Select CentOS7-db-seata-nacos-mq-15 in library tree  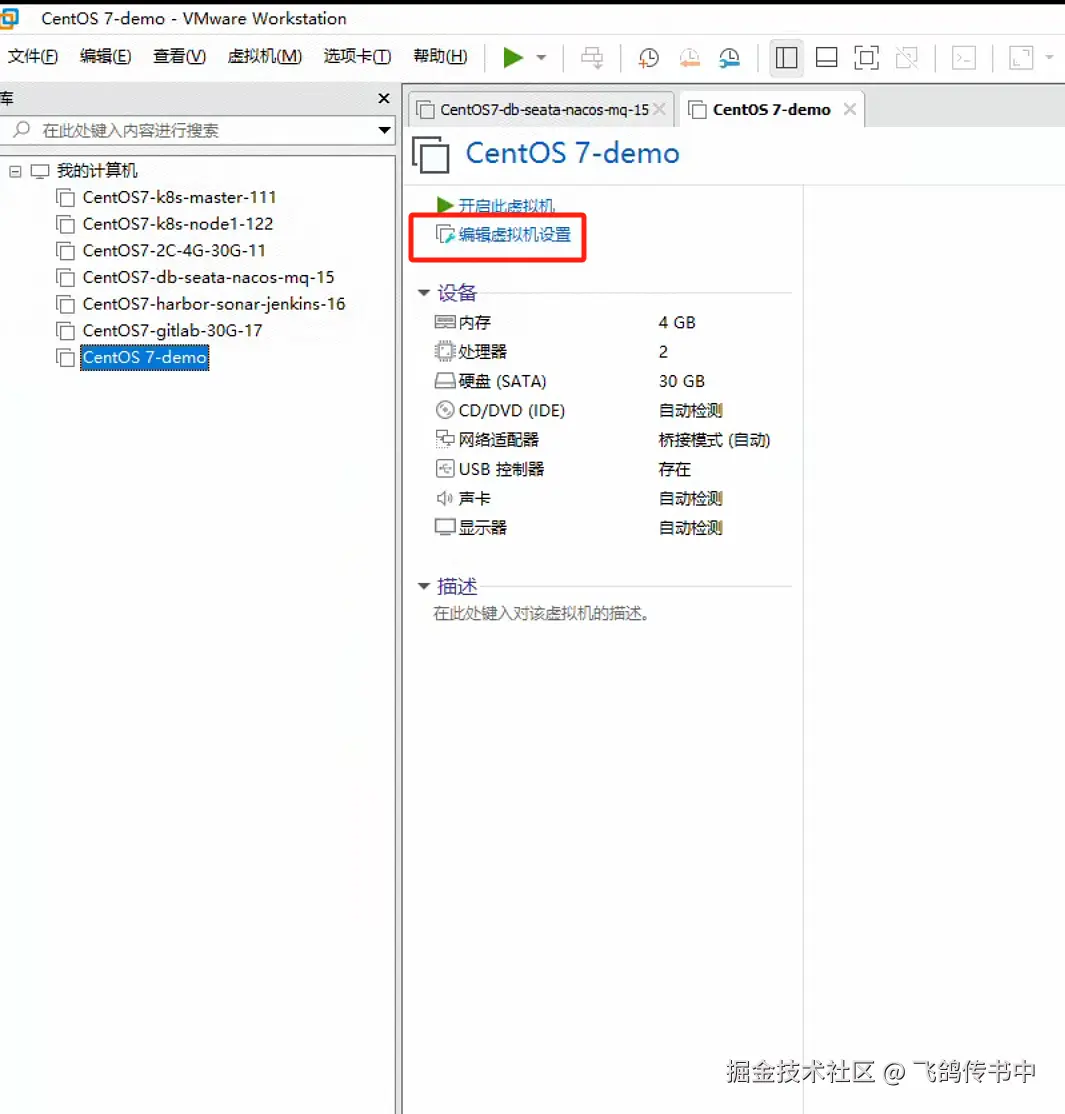click(208, 277)
